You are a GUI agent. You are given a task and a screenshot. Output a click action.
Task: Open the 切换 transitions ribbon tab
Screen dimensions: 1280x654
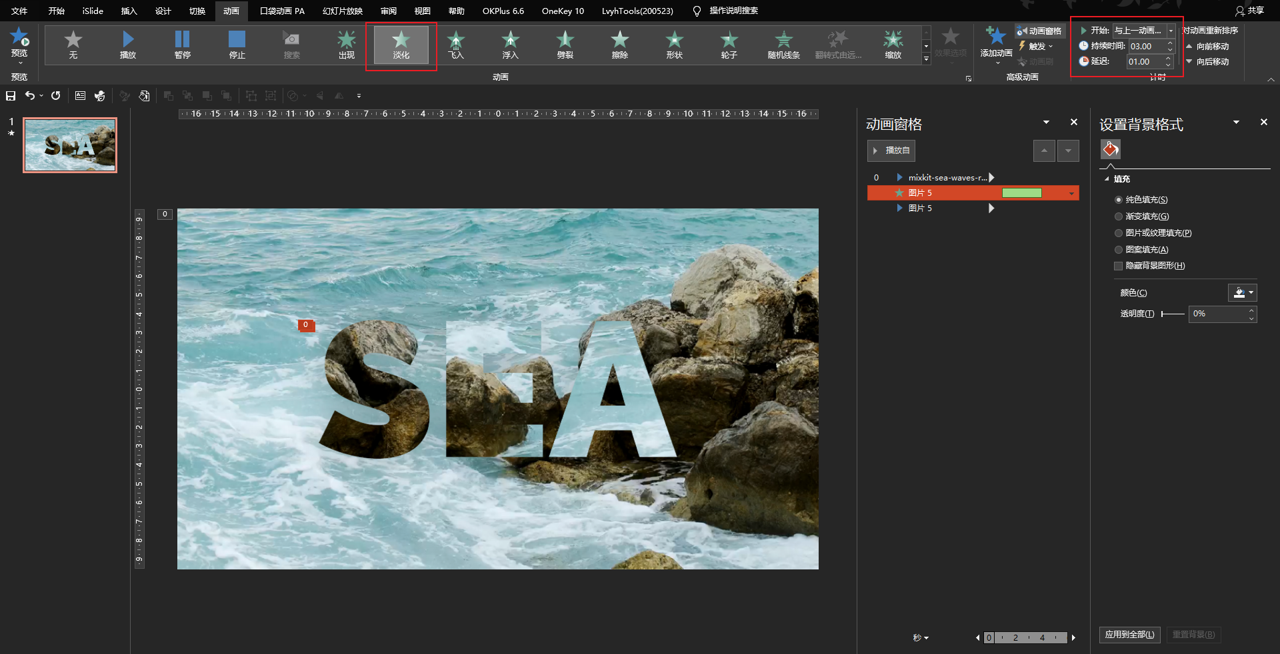[197, 11]
